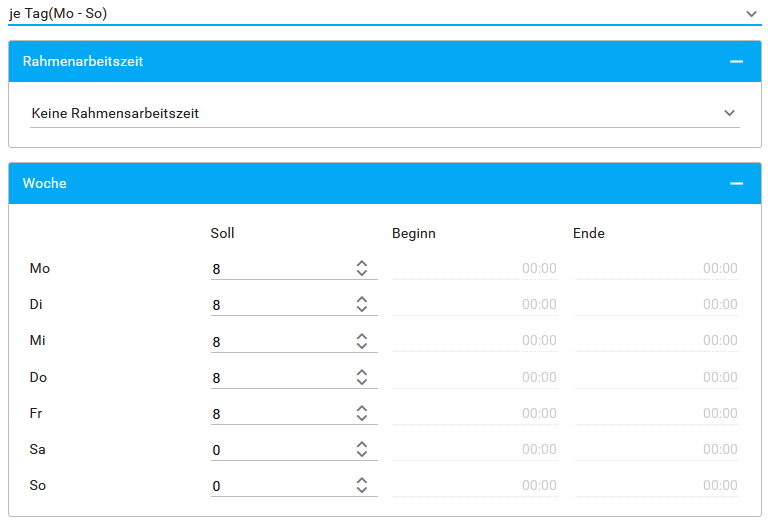Collapse the Rahmenarbeitszeit panel with minus icon
Viewport: 768px width, 522px height.
point(736,61)
